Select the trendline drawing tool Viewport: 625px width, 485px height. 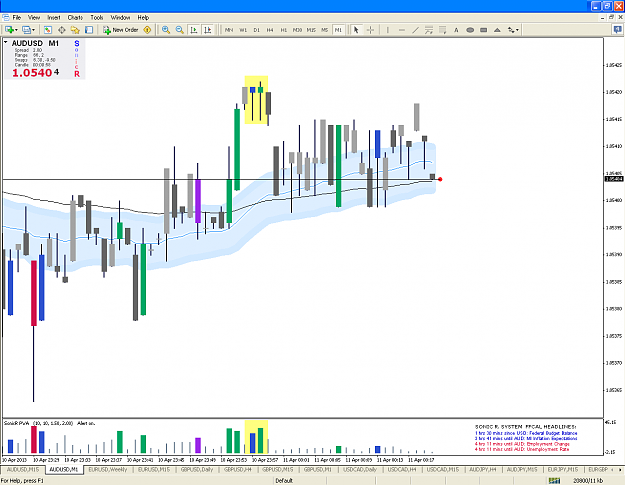415,30
